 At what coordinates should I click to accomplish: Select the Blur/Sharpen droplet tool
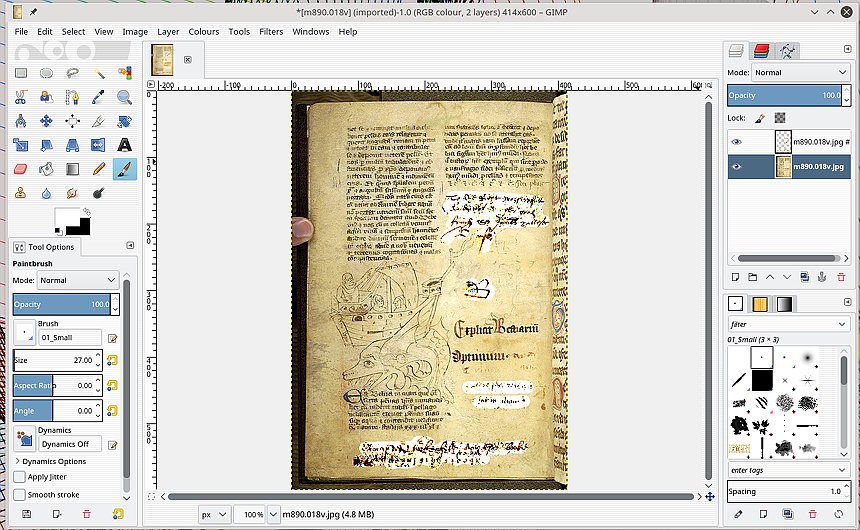click(47, 193)
